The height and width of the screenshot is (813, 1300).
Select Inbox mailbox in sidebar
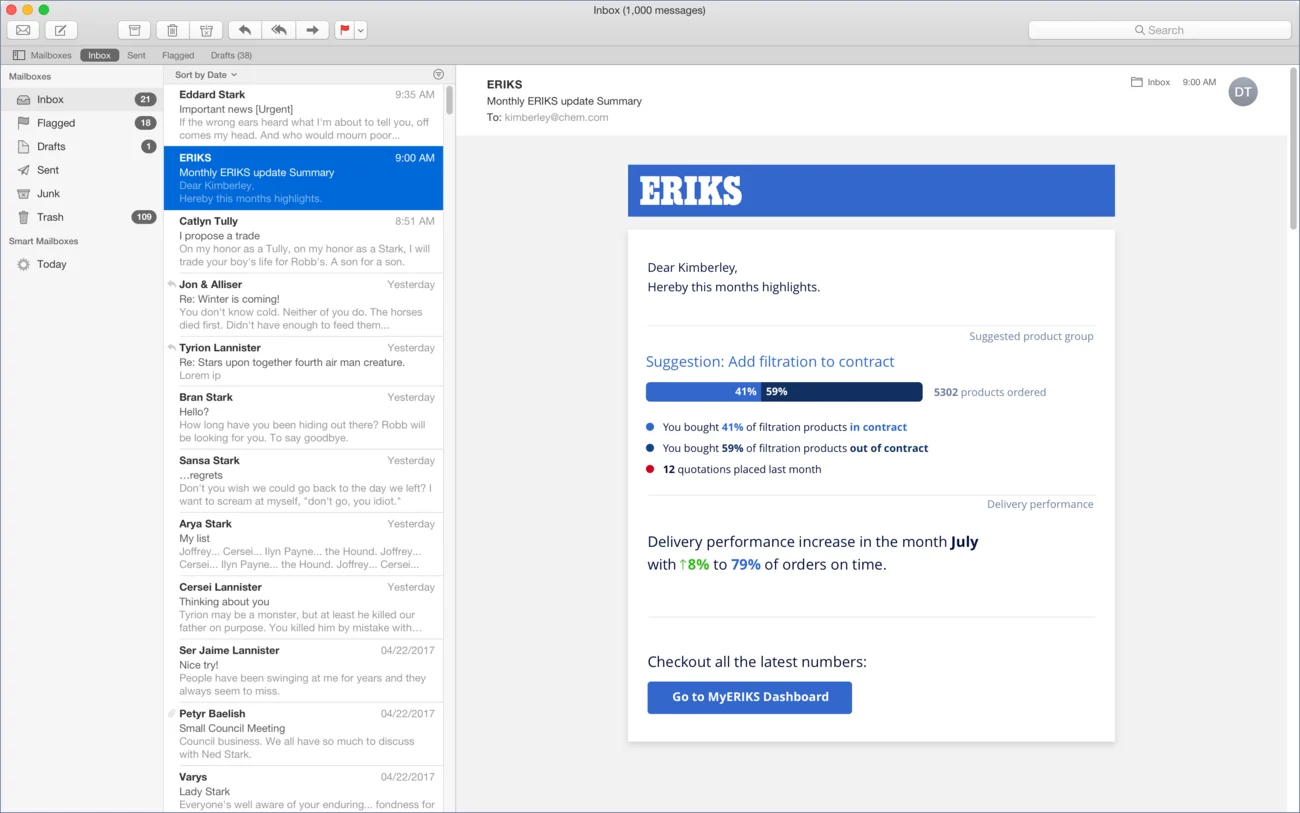[x=81, y=99]
